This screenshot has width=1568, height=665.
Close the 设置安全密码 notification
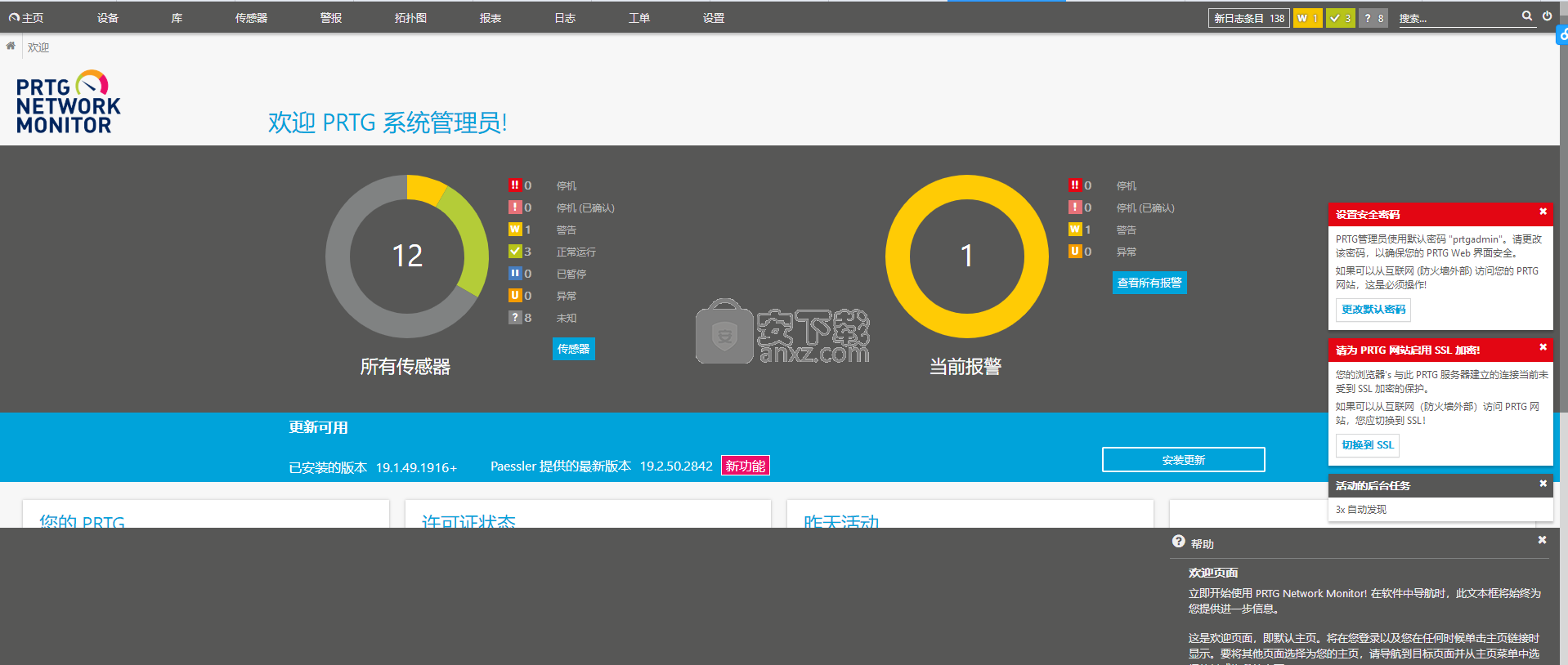click(1543, 212)
